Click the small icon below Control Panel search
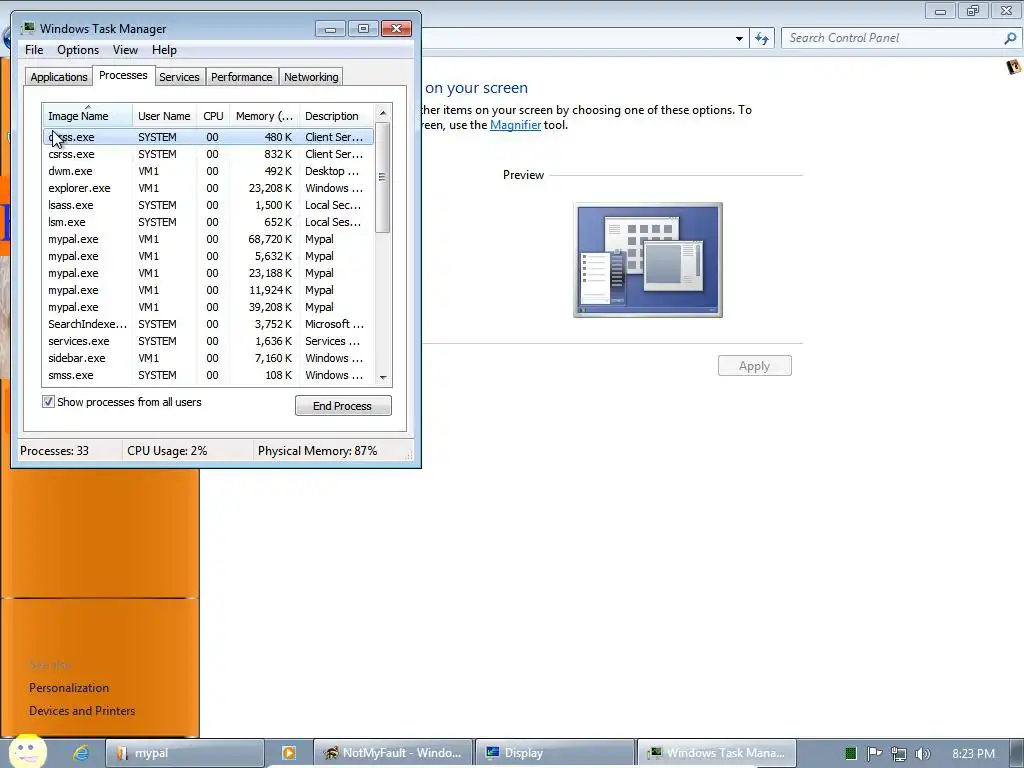The height and width of the screenshot is (768, 1024). pyautogui.click(x=1014, y=67)
